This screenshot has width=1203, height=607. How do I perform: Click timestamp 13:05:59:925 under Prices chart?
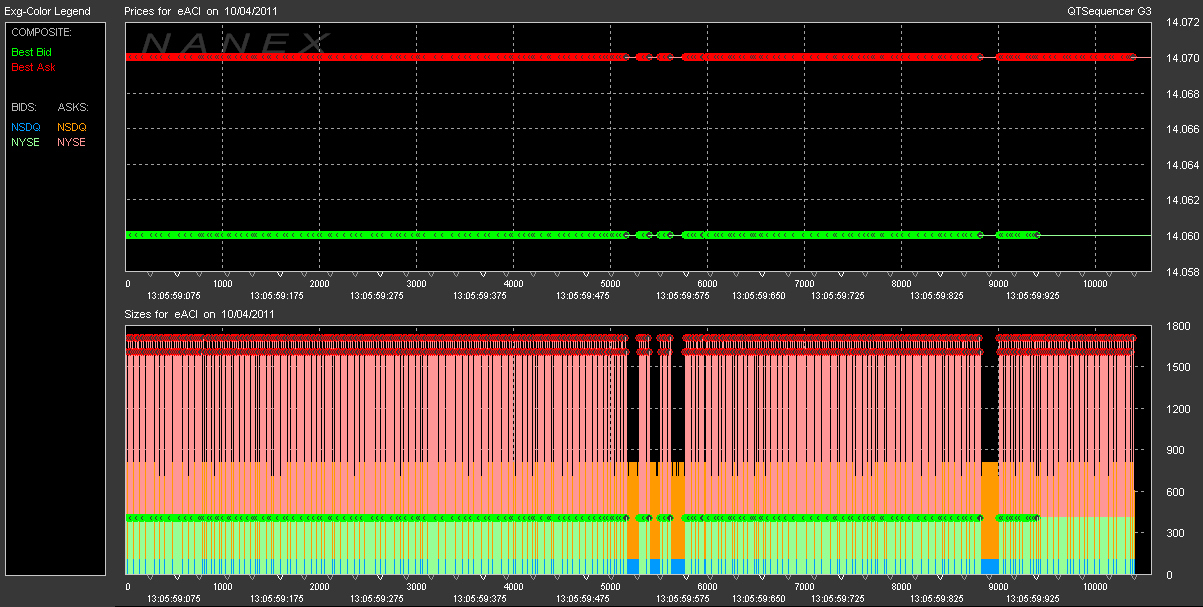1031,296
